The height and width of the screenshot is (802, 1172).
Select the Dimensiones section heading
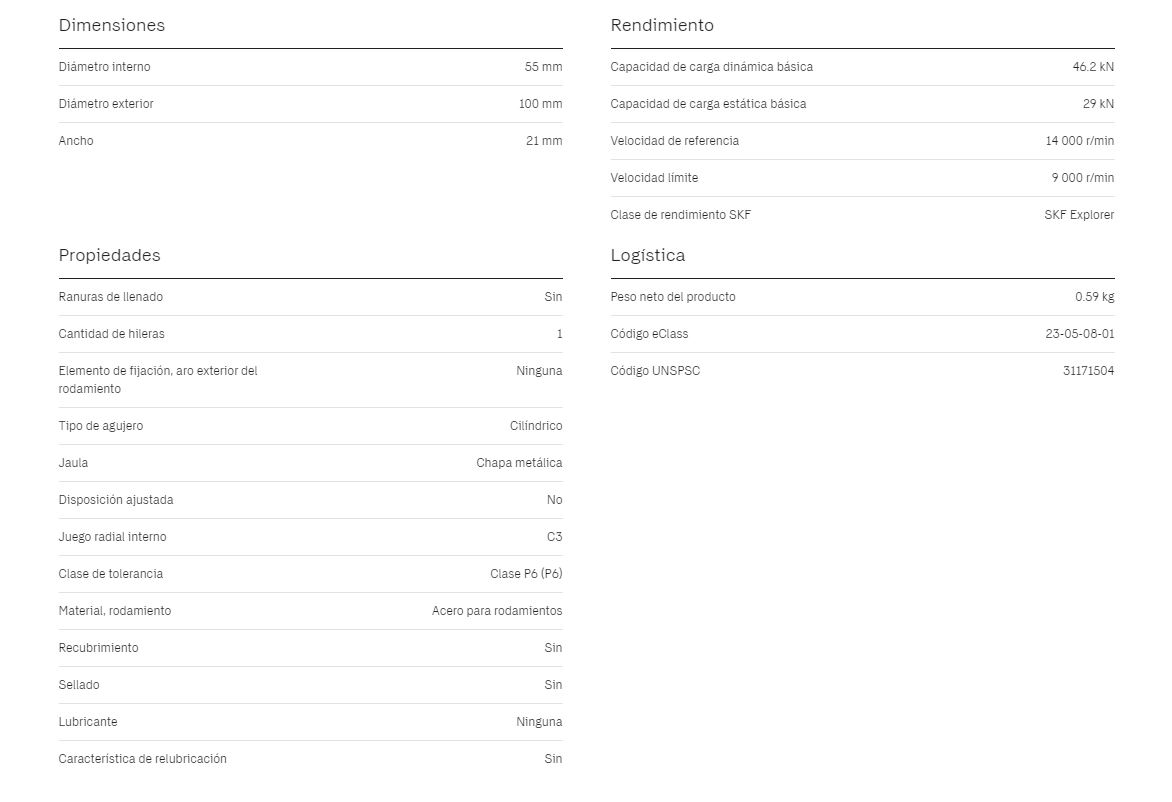[111, 25]
